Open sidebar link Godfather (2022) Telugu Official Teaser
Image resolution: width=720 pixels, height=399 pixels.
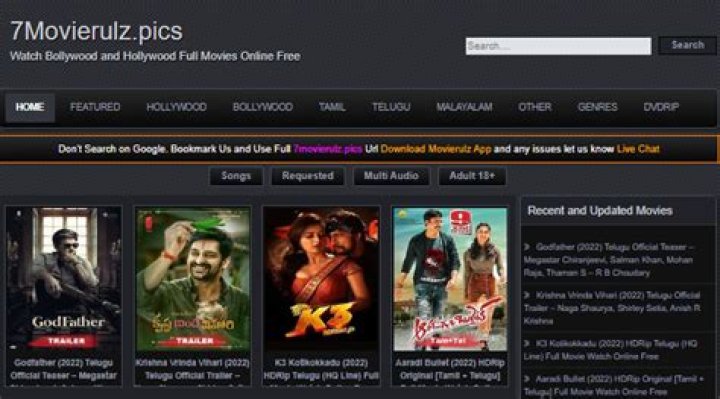pyautogui.click(x=609, y=260)
